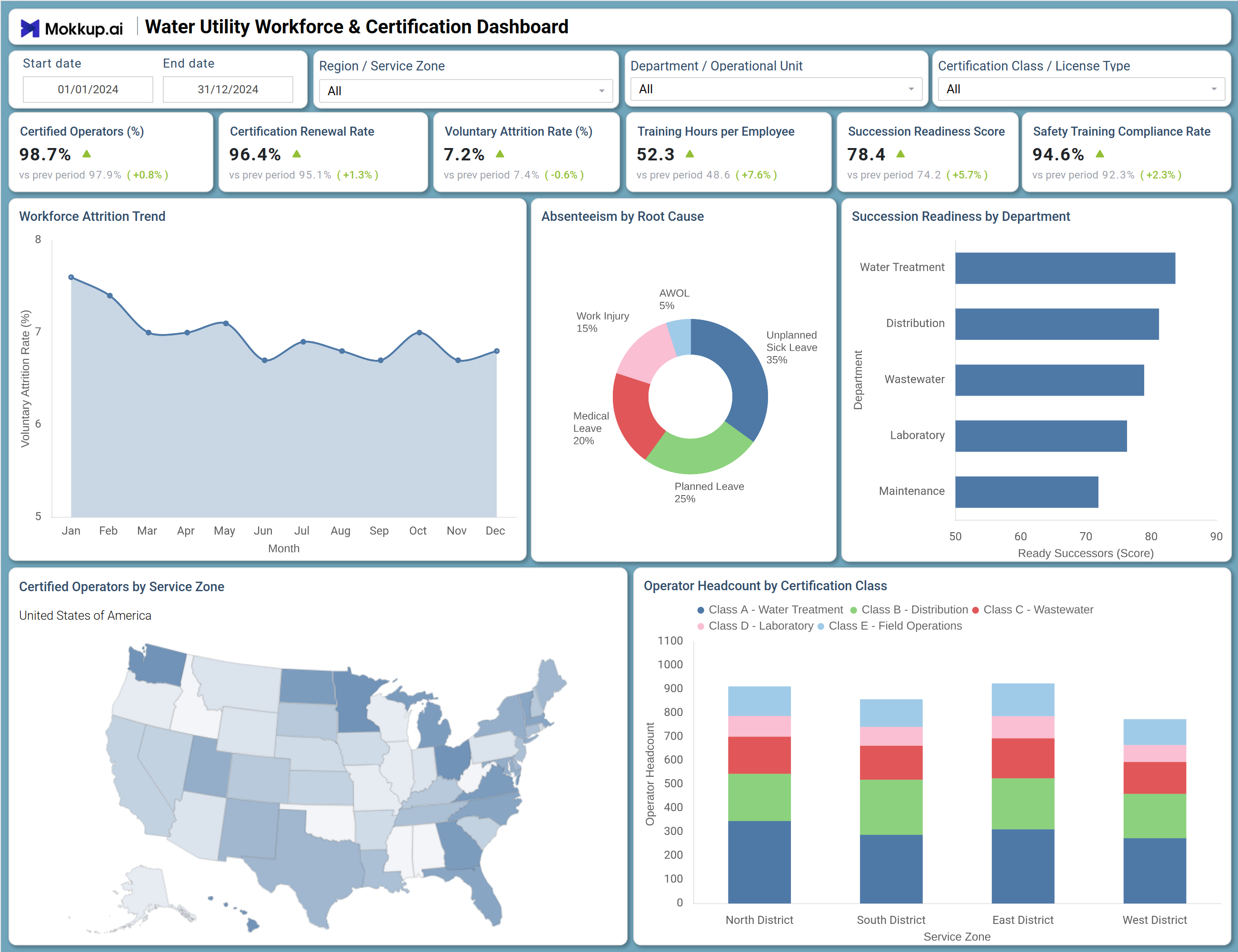Click the Certified Operators green up-arrow indicator
Viewport: 1238px width, 952px height.
tap(87, 154)
